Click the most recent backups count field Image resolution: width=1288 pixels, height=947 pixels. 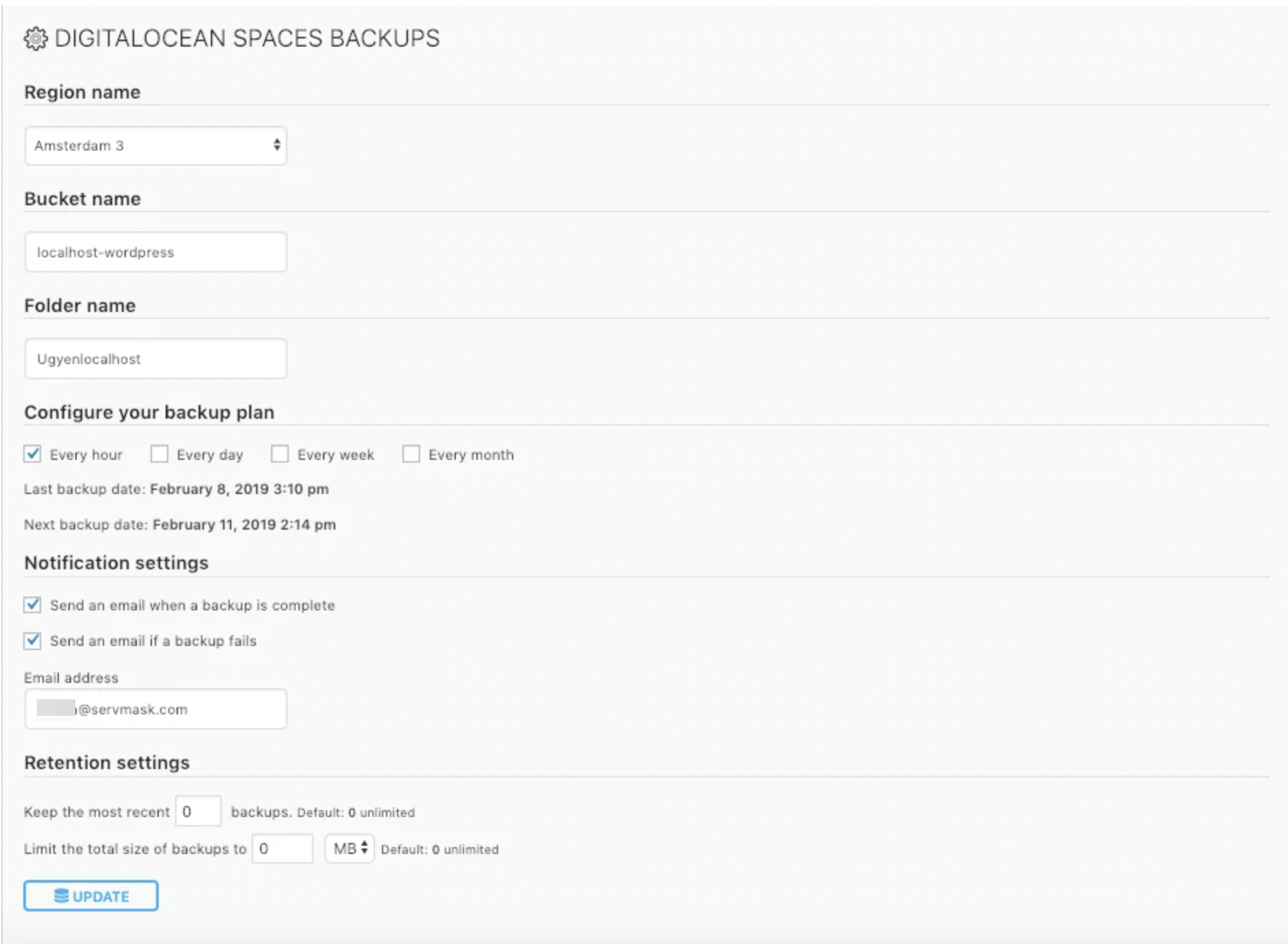click(x=198, y=811)
